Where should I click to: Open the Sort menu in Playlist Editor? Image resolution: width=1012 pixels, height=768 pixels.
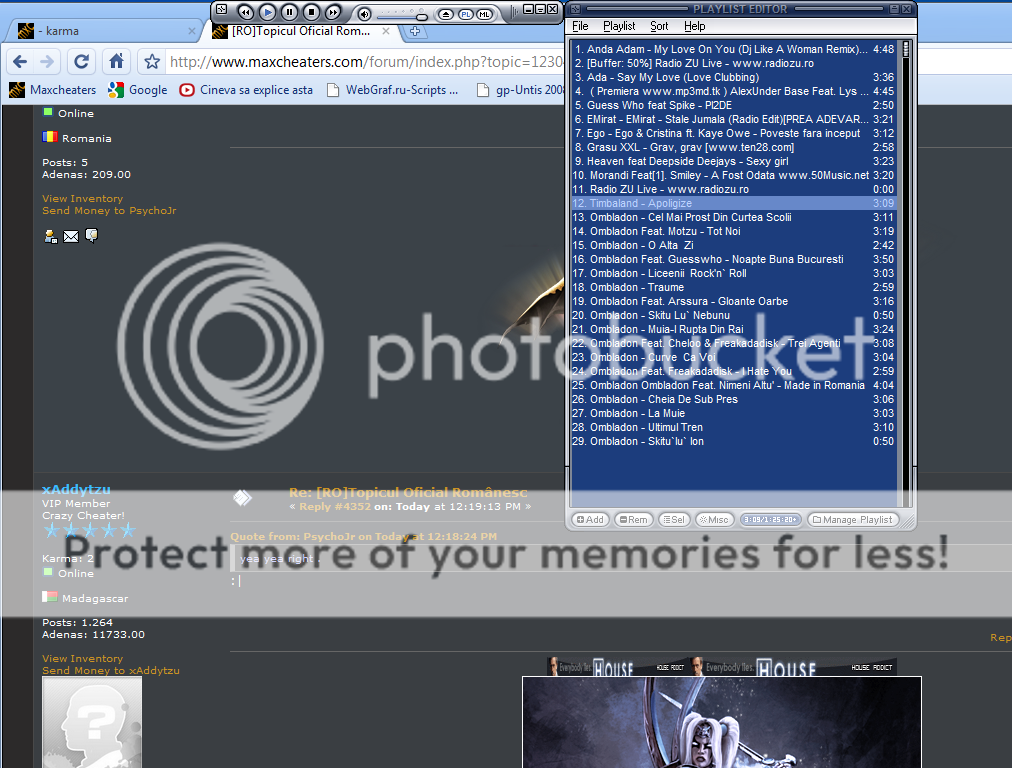659,26
